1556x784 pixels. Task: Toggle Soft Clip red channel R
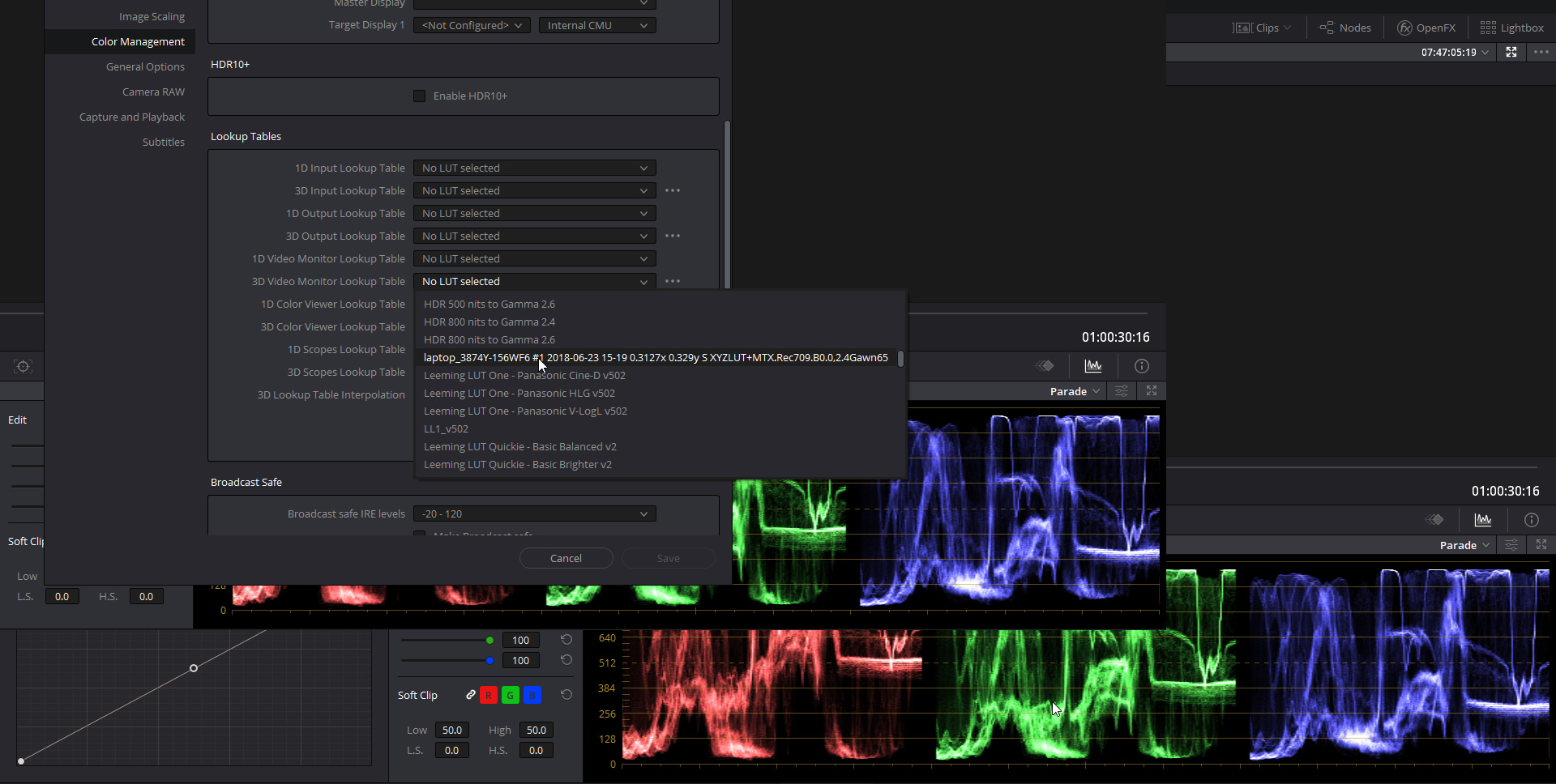(x=489, y=695)
